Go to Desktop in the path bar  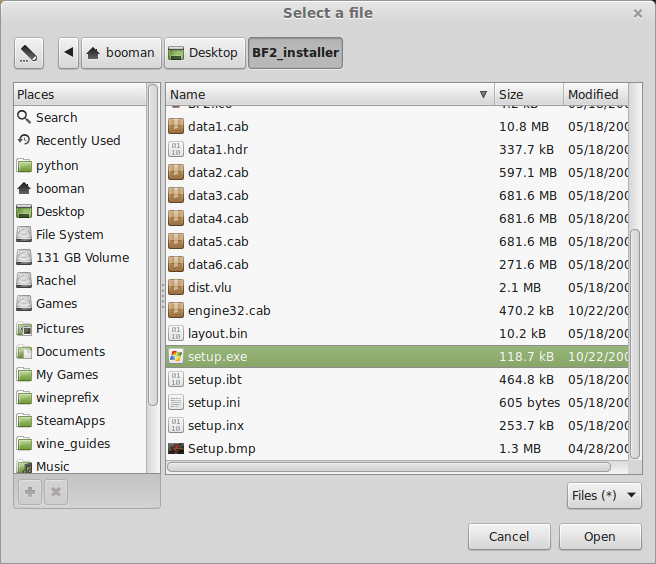tap(205, 53)
